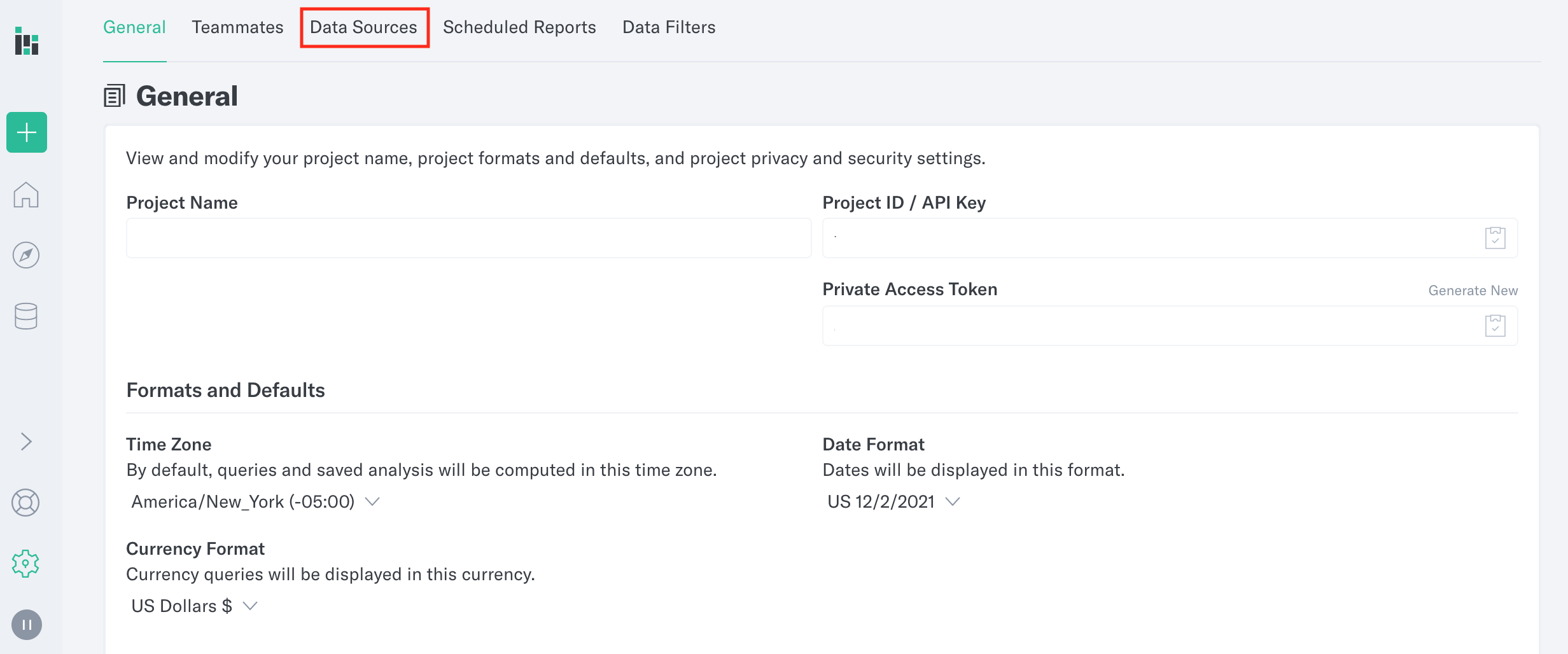Open the compass Explore icon
The height and width of the screenshot is (654, 1568).
(x=26, y=255)
